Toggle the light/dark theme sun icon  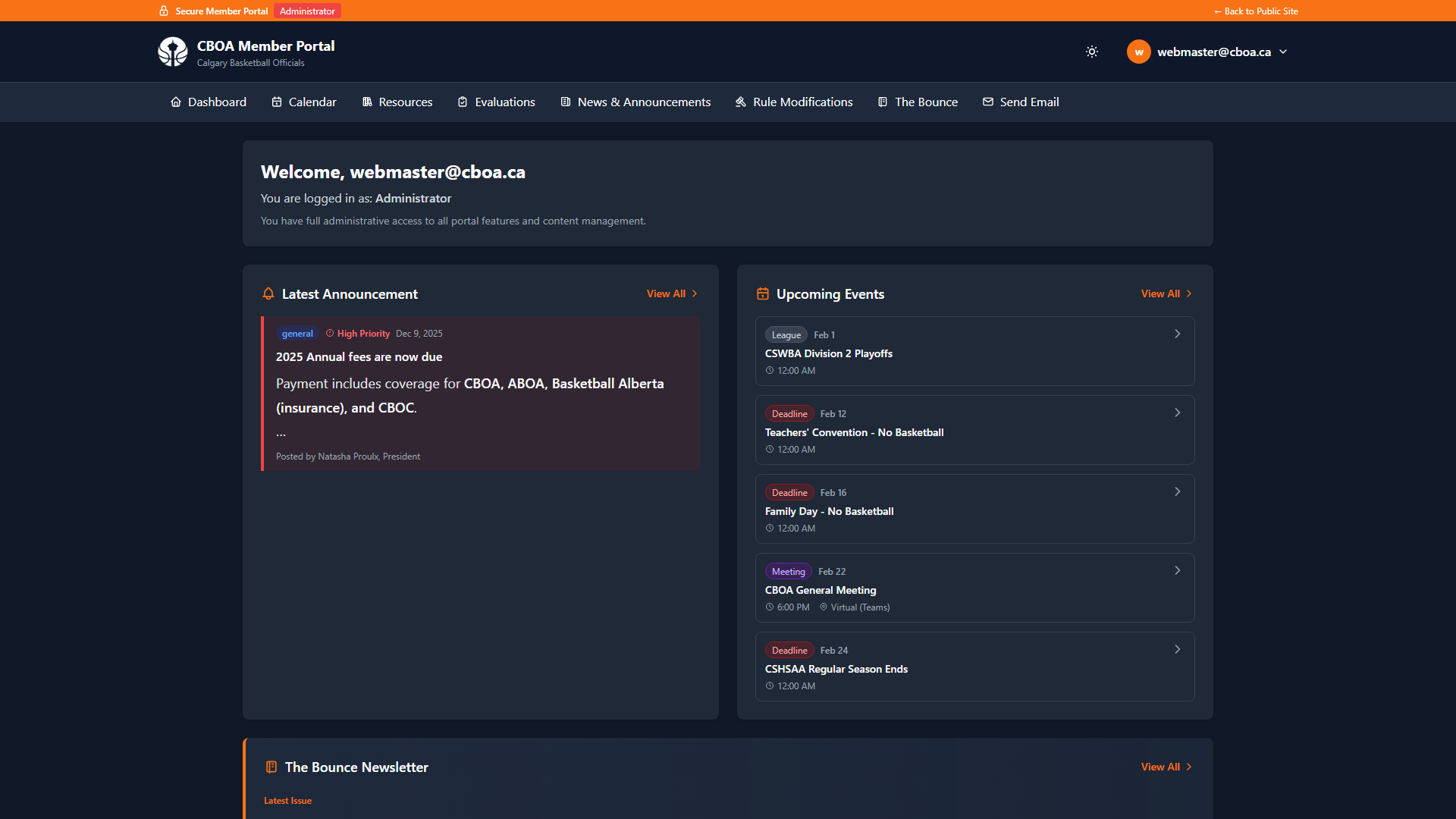pos(1091,52)
